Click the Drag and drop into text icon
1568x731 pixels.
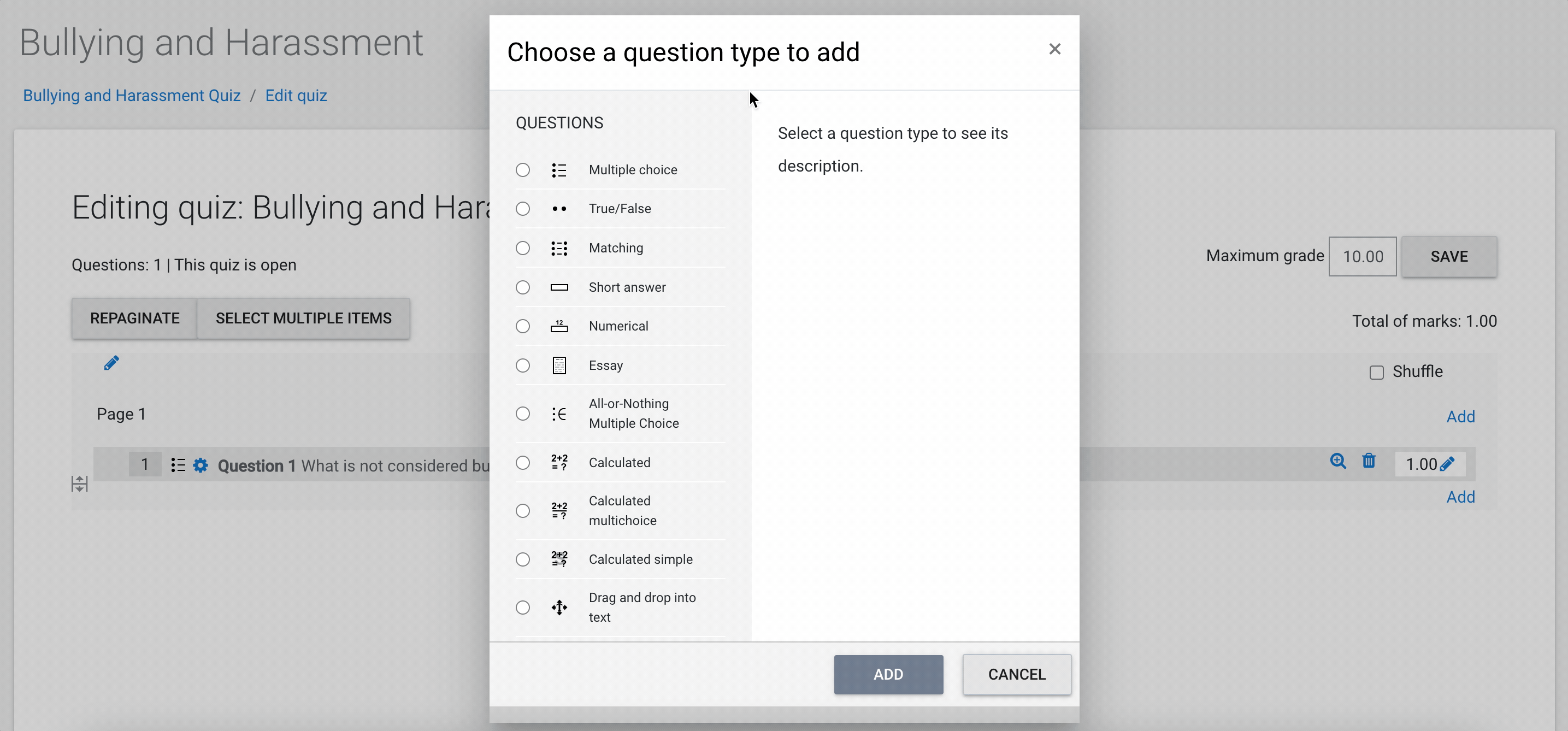pos(559,608)
